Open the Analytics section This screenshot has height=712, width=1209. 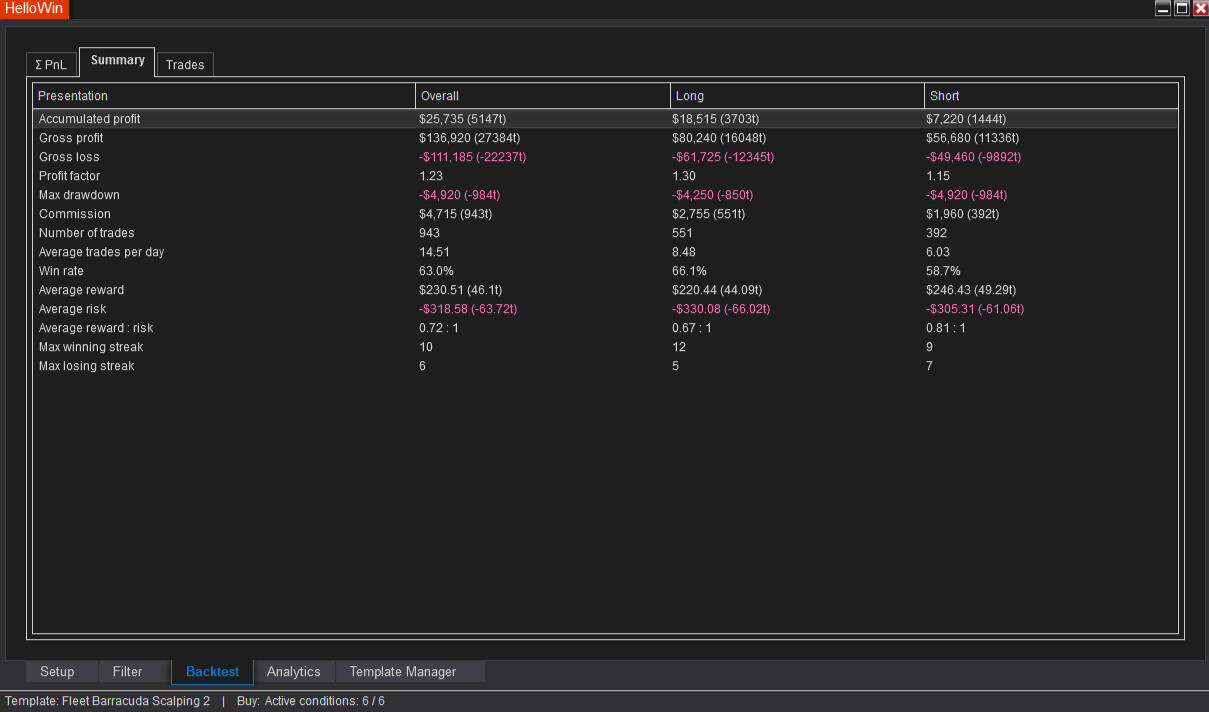pos(293,672)
